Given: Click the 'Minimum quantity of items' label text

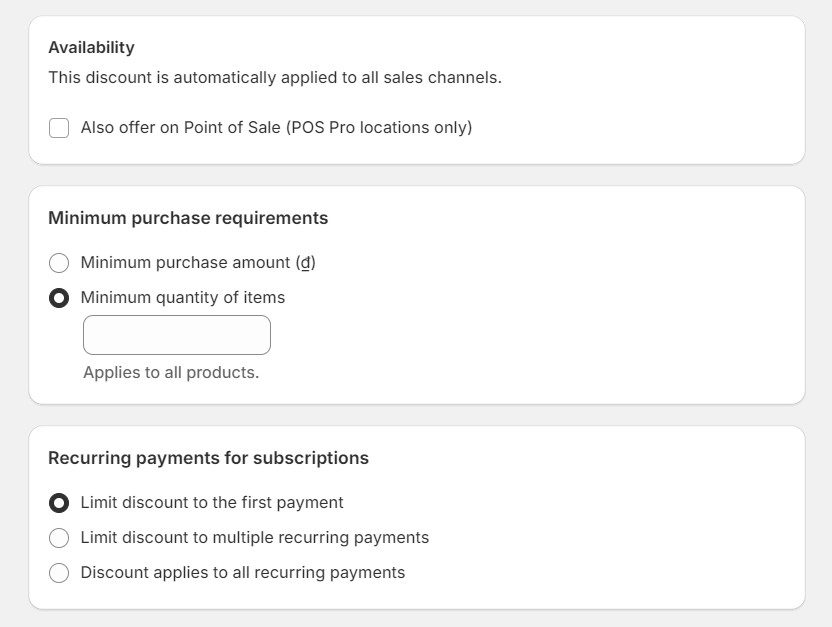Looking at the screenshot, I should (182, 298).
